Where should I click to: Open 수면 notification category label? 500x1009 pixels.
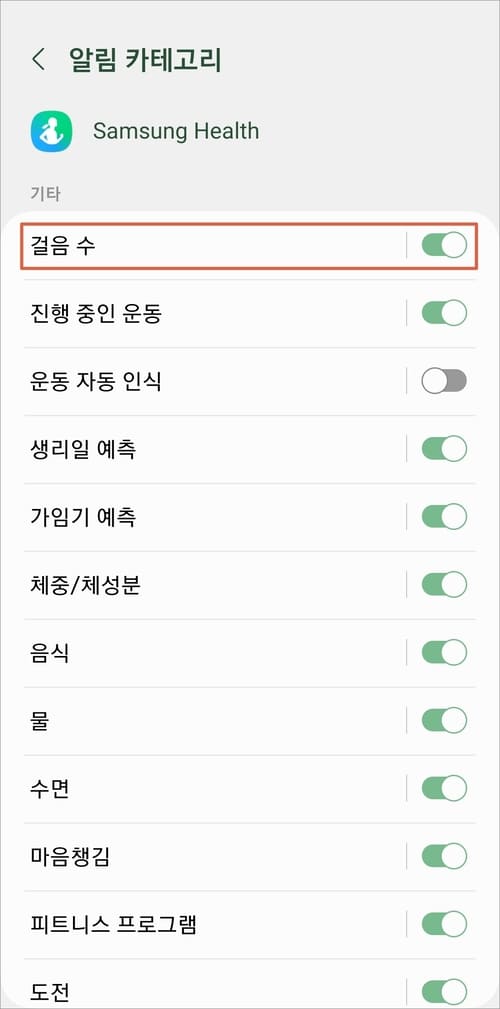coord(50,788)
